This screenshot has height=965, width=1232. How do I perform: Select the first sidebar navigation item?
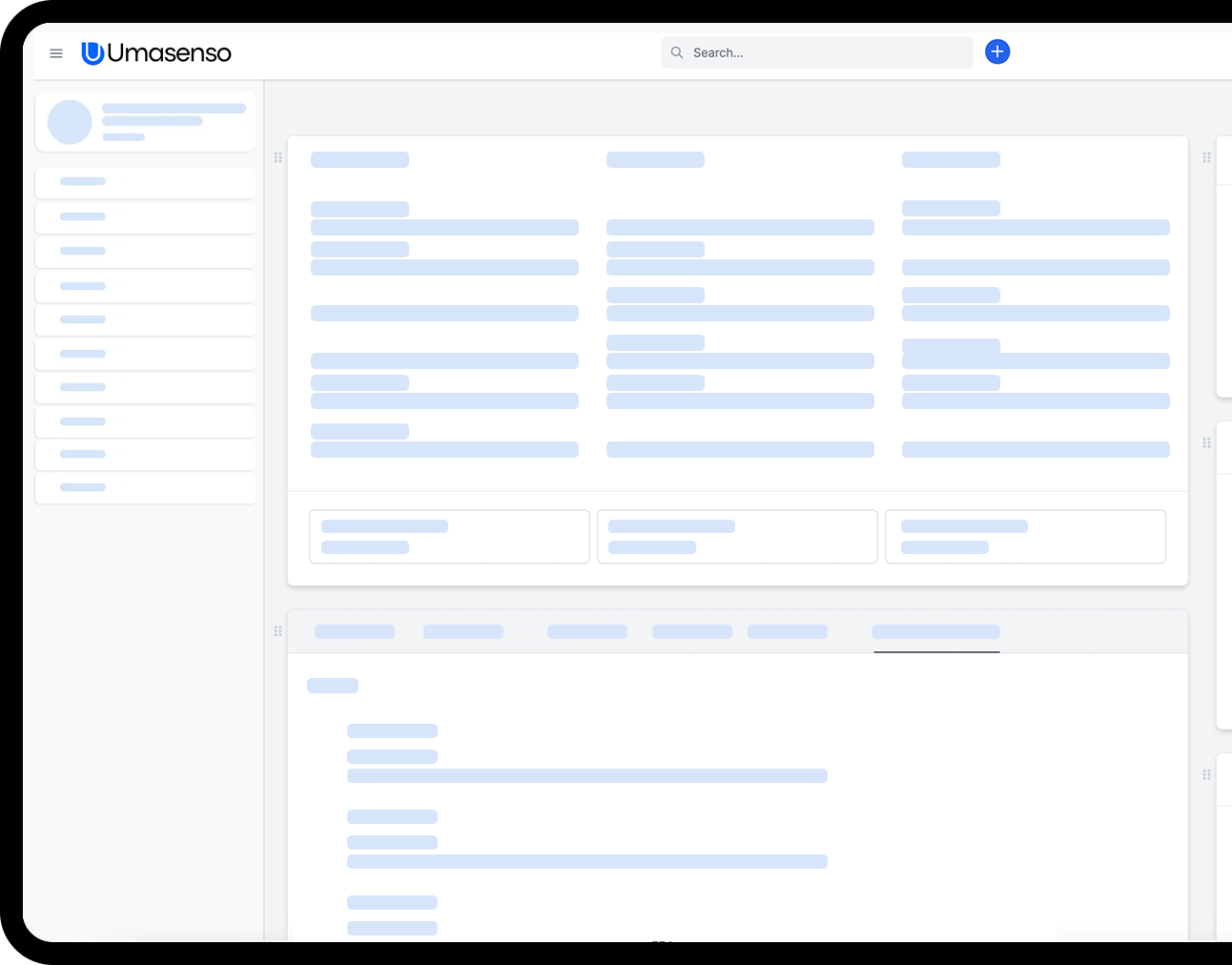tap(145, 181)
